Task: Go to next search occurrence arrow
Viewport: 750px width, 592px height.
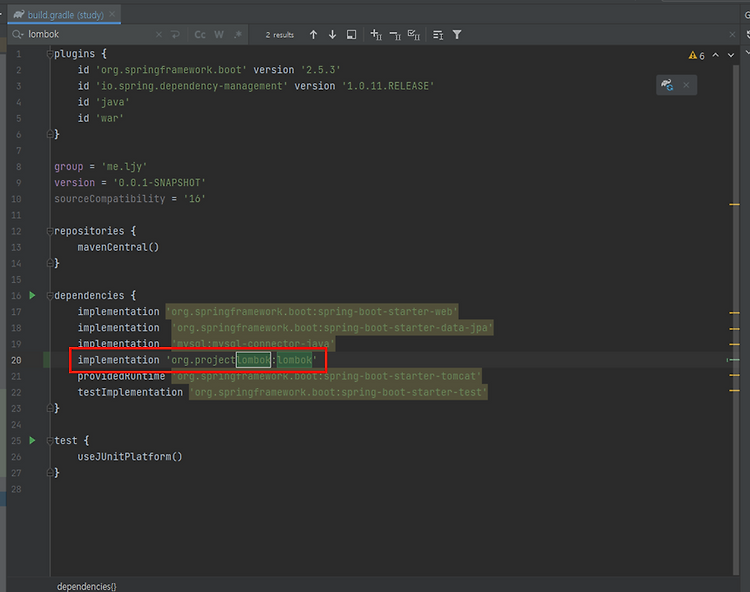Action: [332, 35]
